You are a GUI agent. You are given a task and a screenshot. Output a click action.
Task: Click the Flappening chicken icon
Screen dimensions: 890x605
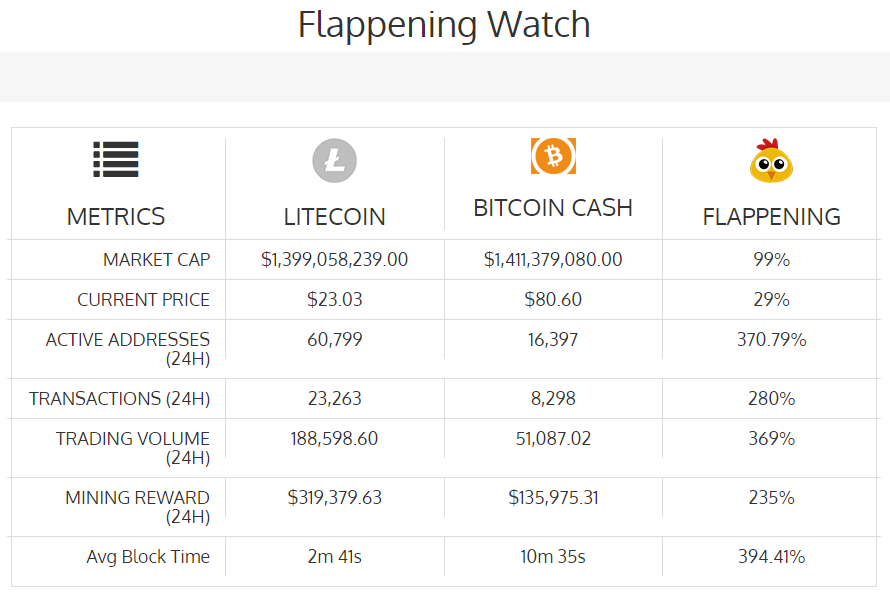771,160
